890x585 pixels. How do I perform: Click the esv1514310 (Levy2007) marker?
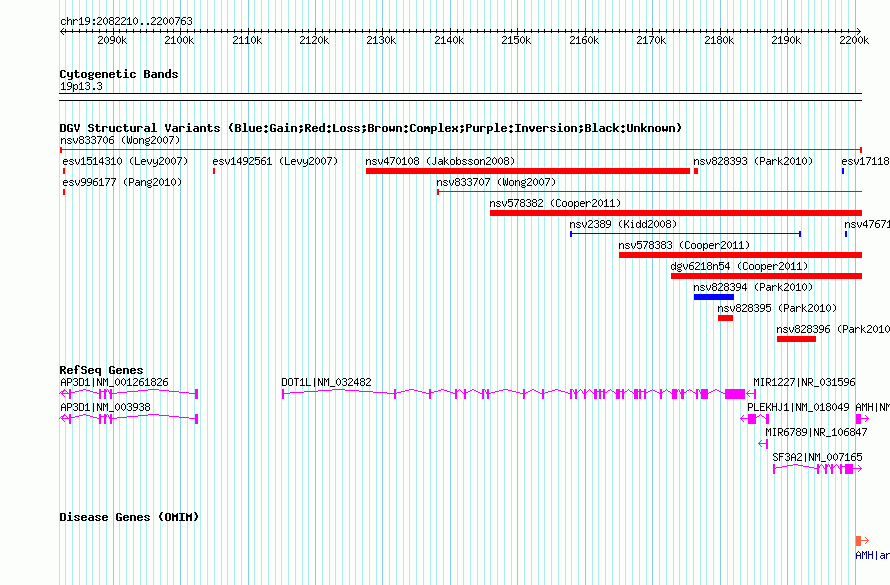64,171
